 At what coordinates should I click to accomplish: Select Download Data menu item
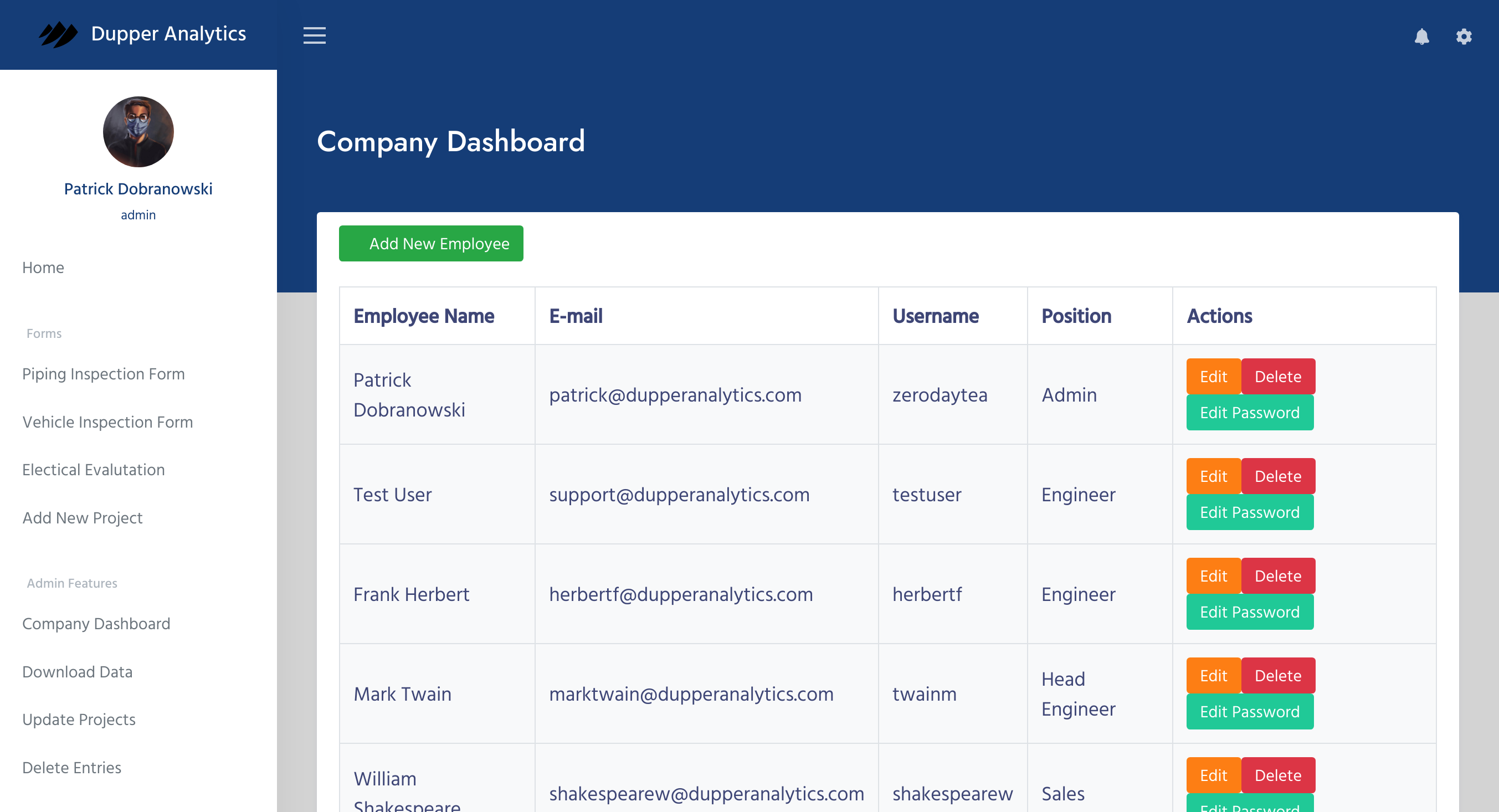[77, 672]
